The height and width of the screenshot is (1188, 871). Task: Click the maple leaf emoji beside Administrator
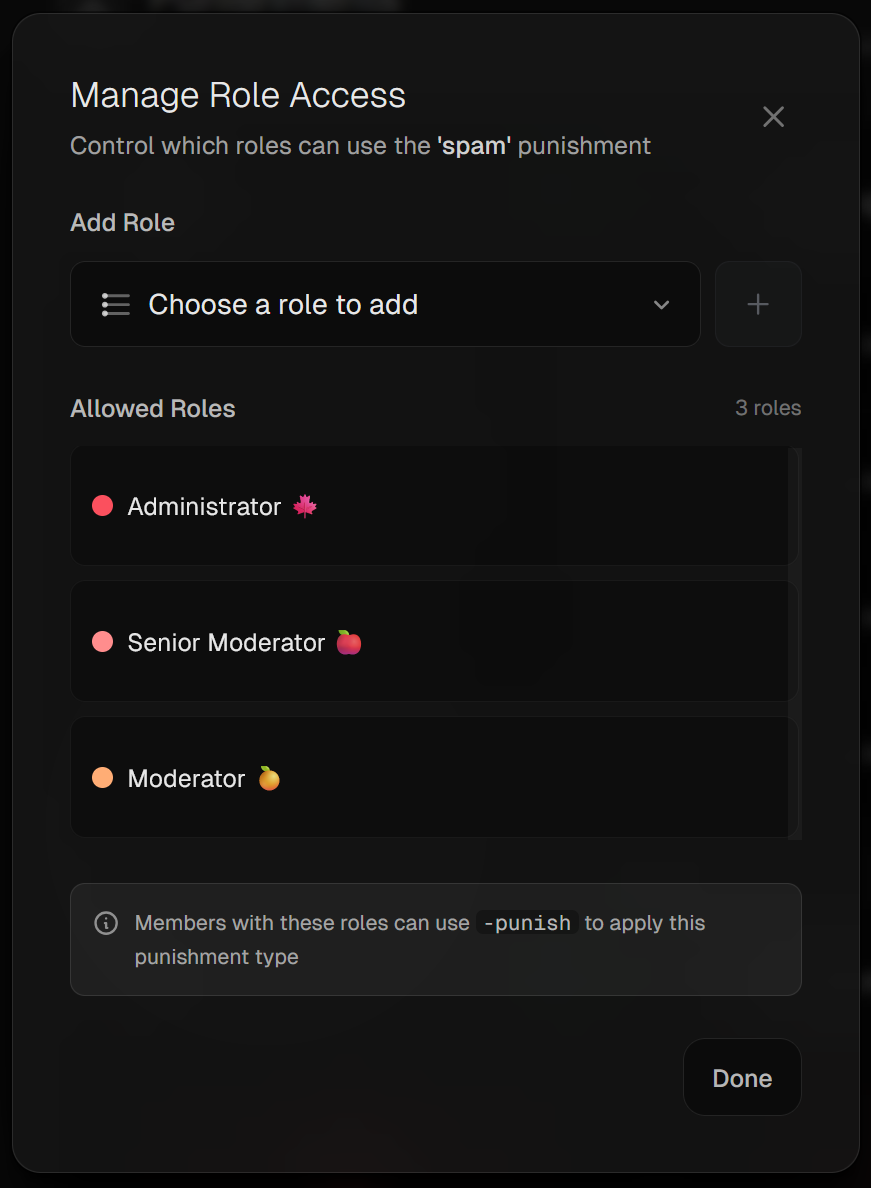click(305, 507)
